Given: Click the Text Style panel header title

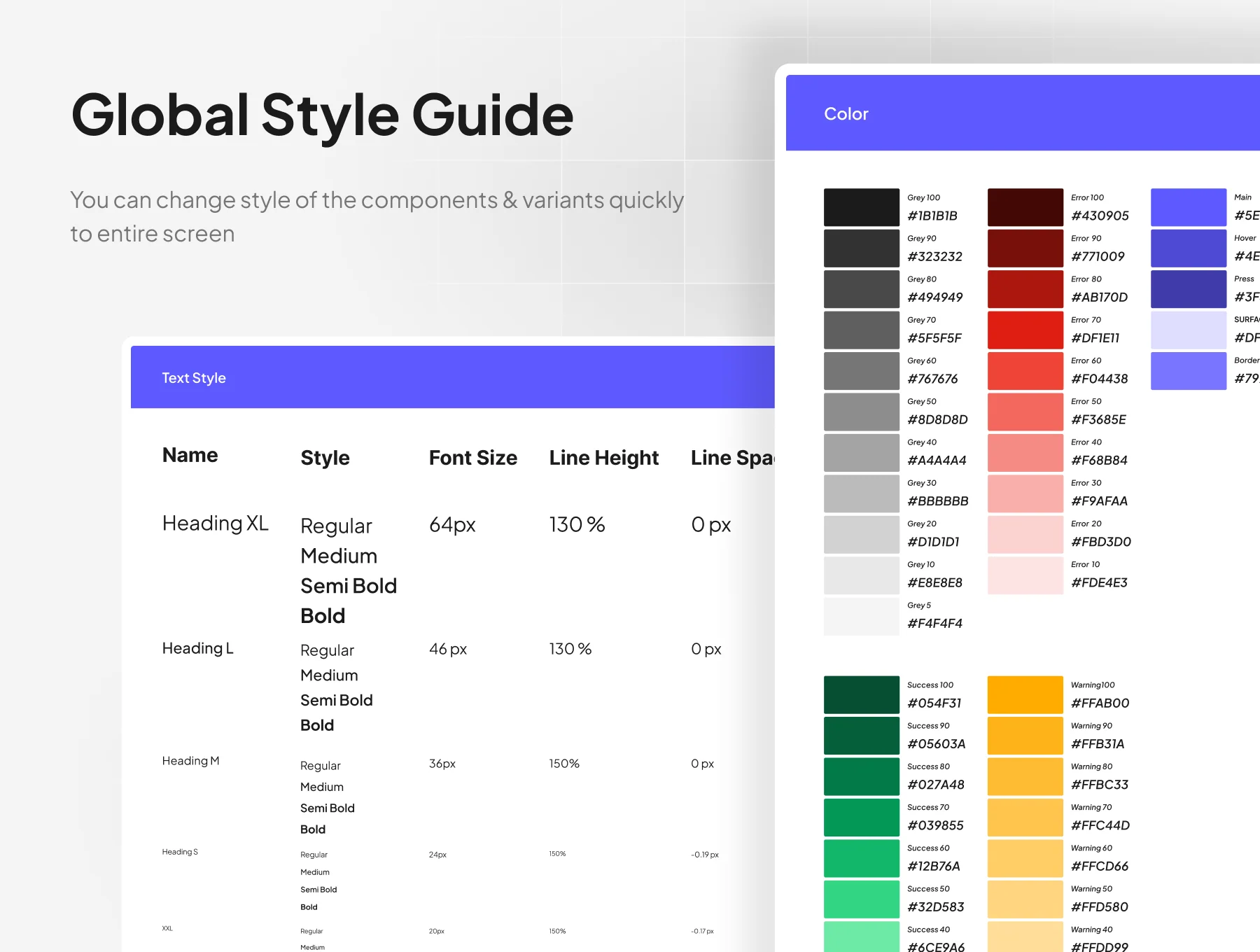Looking at the screenshot, I should click(x=194, y=378).
